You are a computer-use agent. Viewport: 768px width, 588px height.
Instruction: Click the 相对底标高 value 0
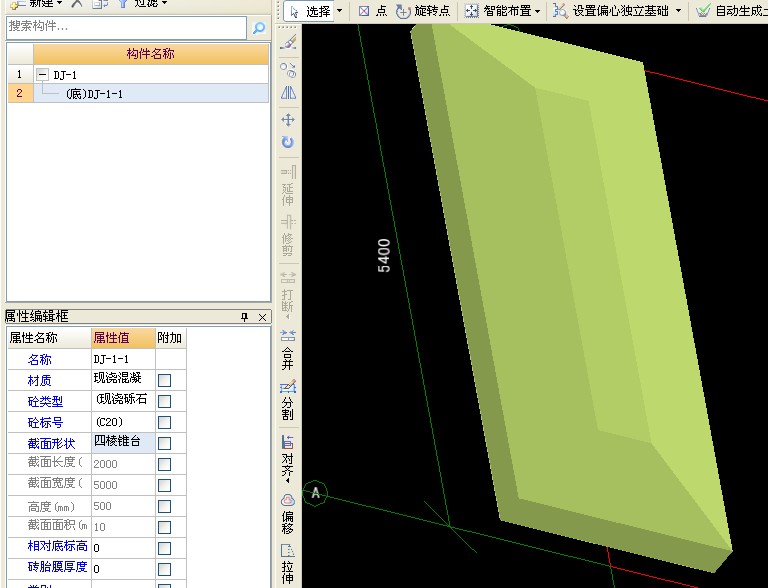123,548
